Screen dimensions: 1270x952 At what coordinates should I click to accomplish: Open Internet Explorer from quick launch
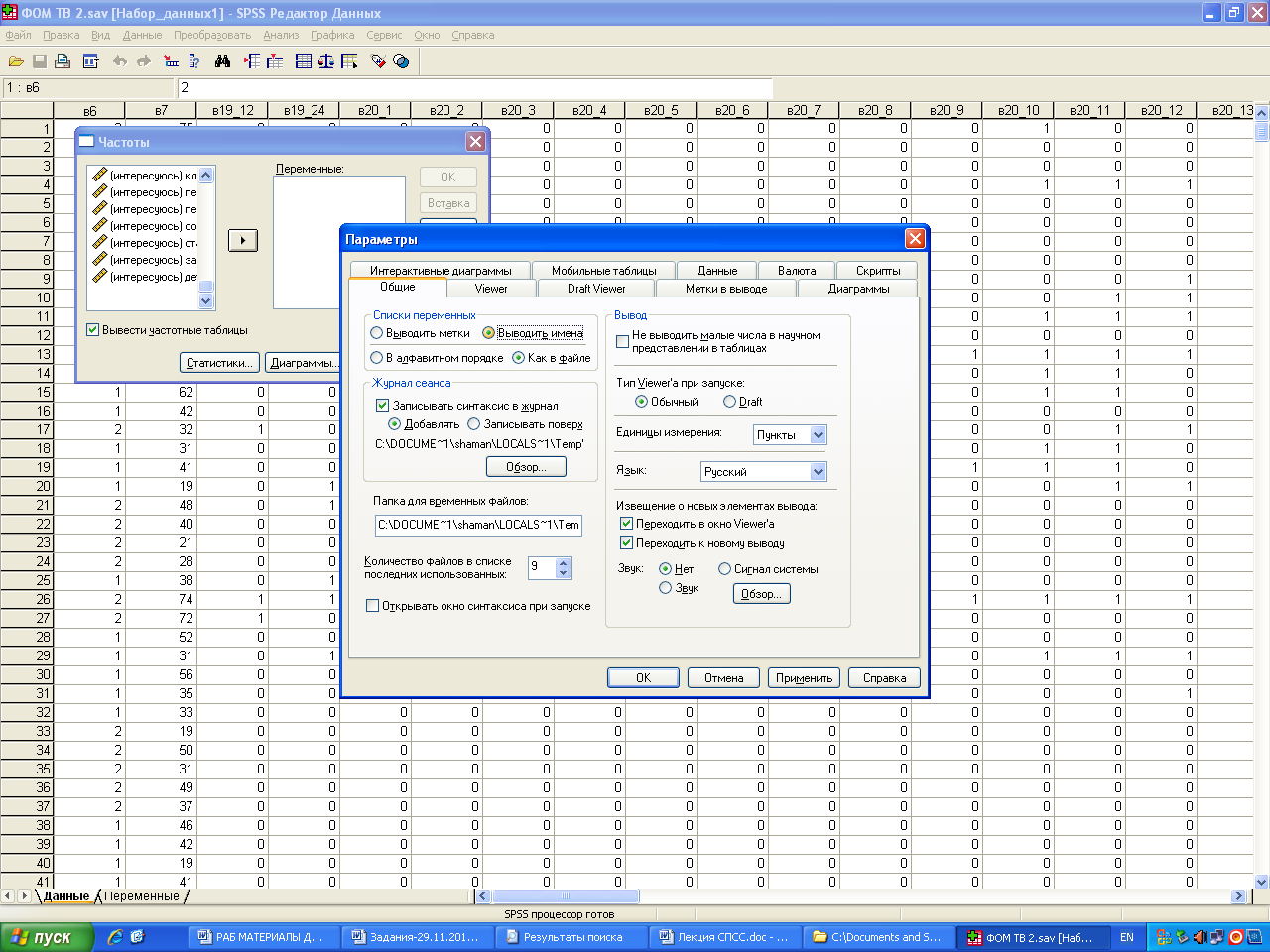115,936
